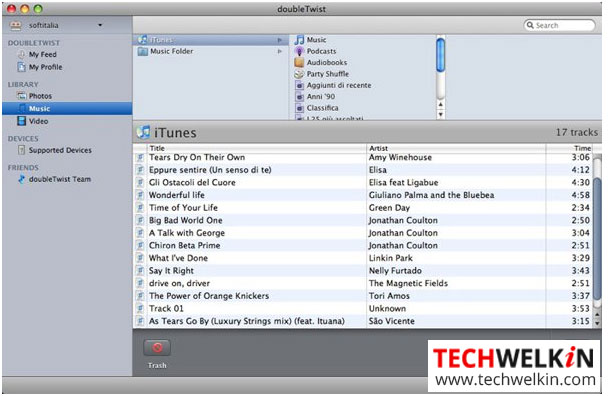Expand the Music Folder row arrow
608x396 pixels.
pyautogui.click(x=280, y=51)
